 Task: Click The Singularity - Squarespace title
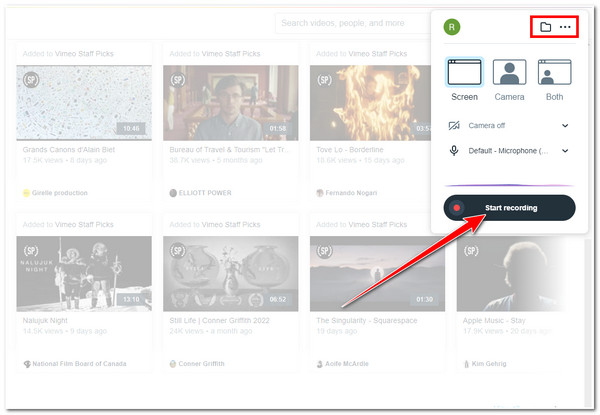pyautogui.click(x=367, y=321)
